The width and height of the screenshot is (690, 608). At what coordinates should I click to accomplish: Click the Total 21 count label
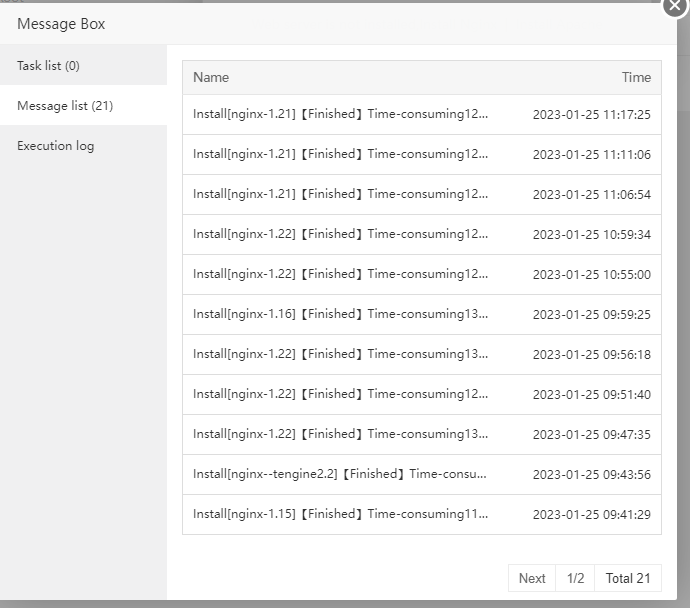coord(628,578)
